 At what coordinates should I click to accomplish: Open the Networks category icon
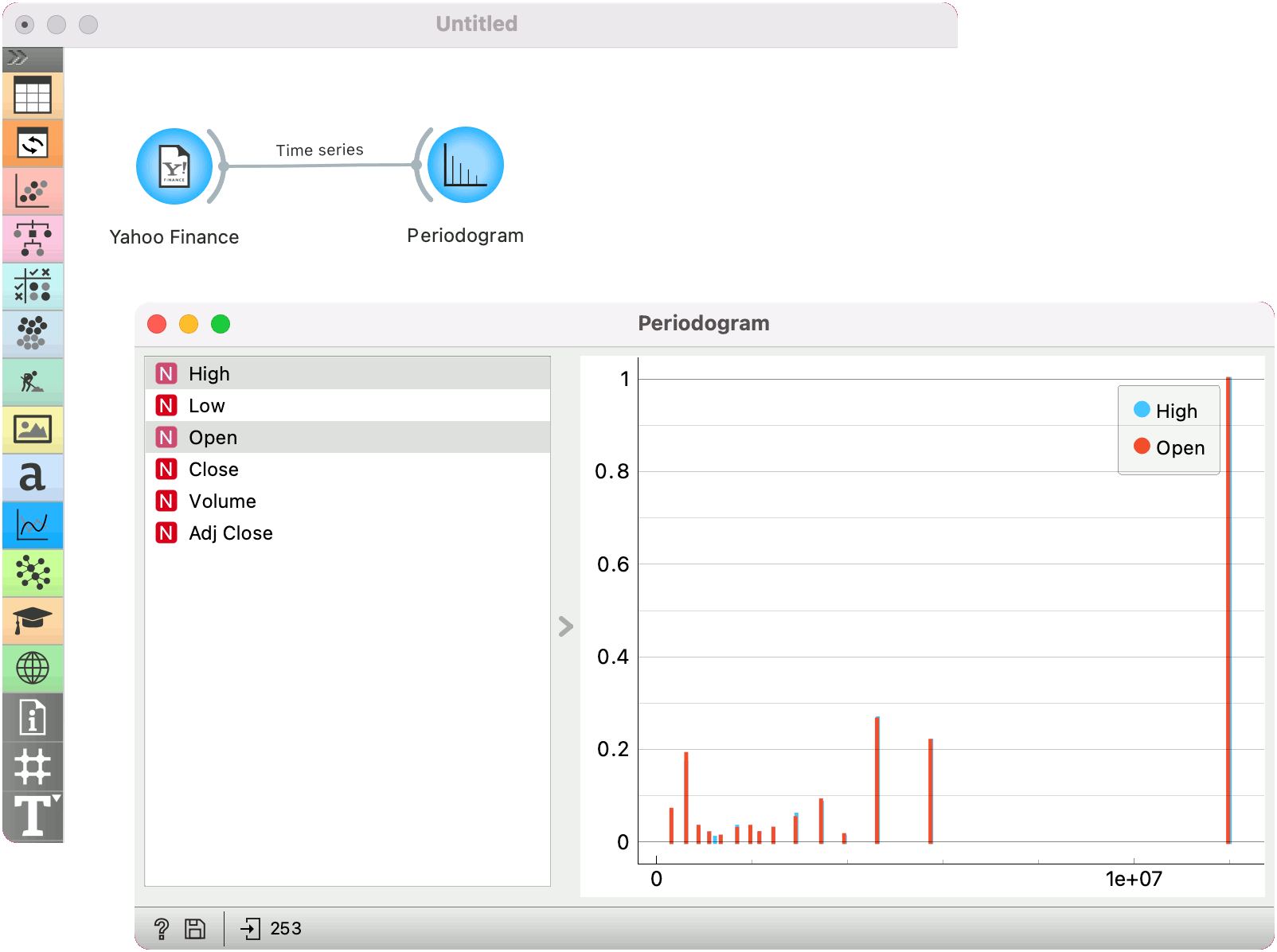click(33, 572)
